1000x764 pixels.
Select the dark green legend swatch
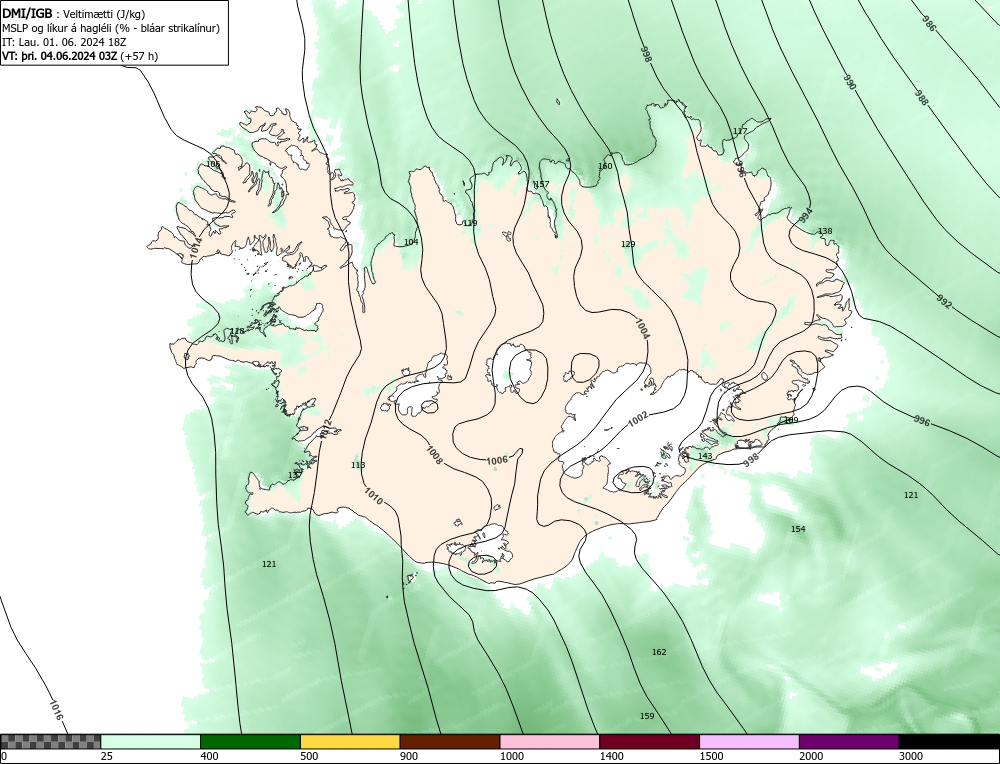click(250, 742)
